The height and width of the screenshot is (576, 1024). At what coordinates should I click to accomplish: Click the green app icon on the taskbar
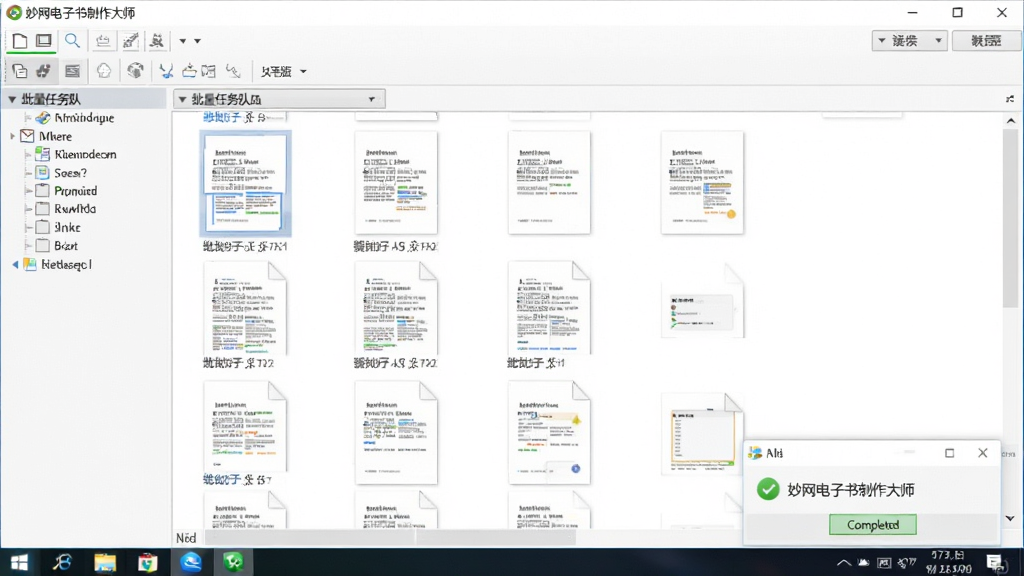pyautogui.click(x=233, y=562)
